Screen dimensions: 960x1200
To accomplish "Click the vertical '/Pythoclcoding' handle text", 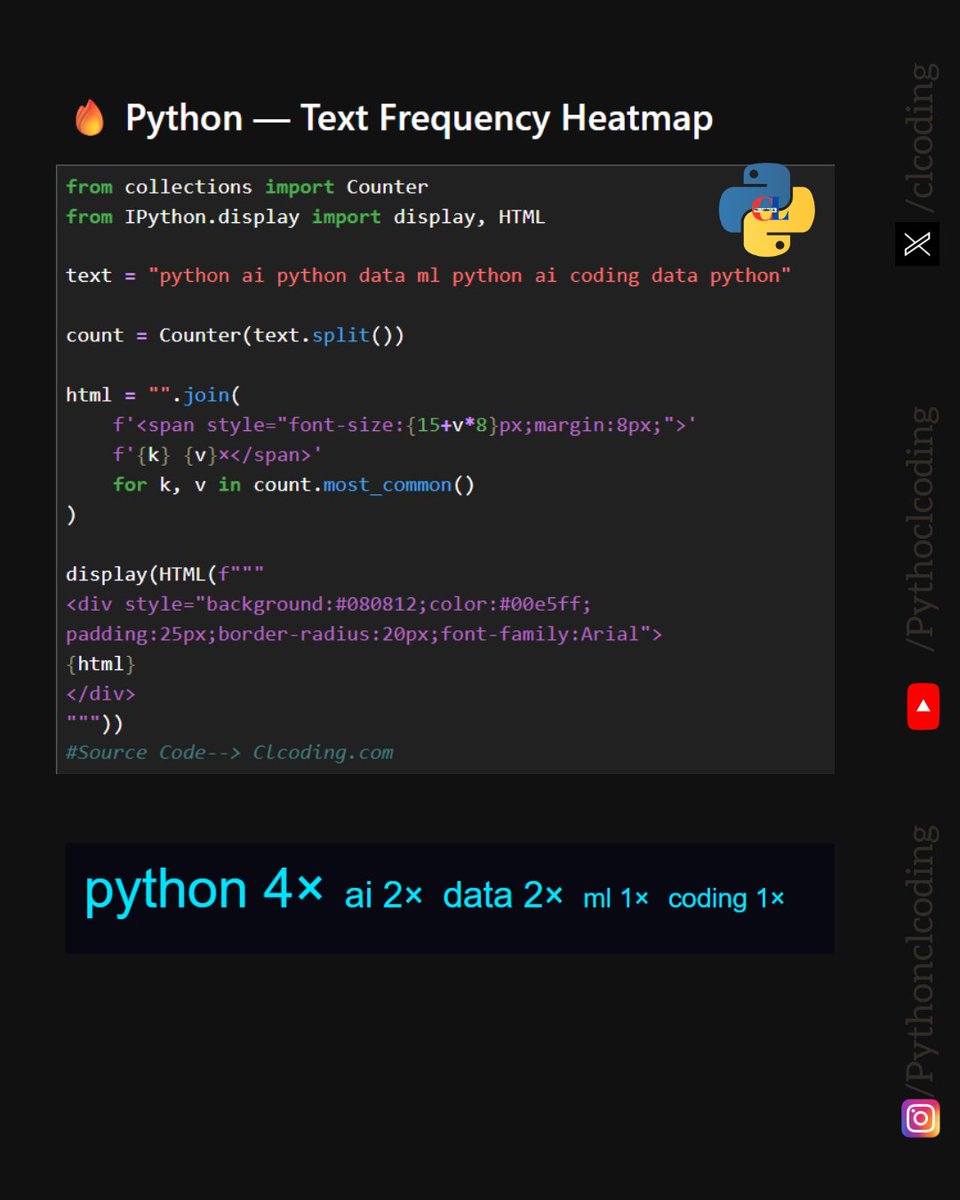I will 920,529.
